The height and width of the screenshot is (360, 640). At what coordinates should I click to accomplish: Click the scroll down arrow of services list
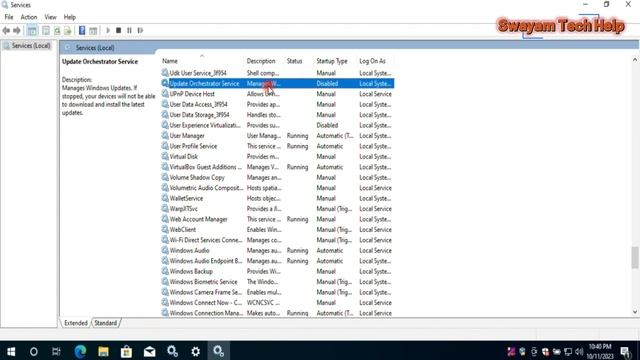635,312
